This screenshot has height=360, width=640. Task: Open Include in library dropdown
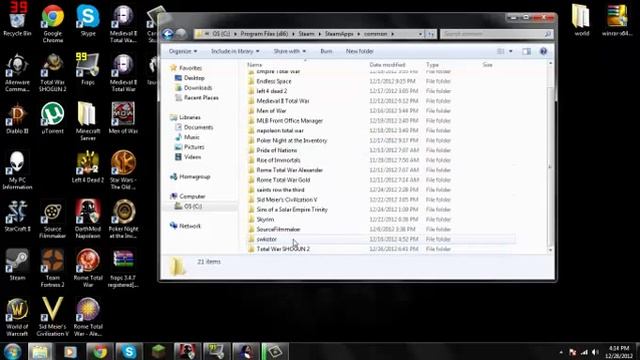coord(235,51)
